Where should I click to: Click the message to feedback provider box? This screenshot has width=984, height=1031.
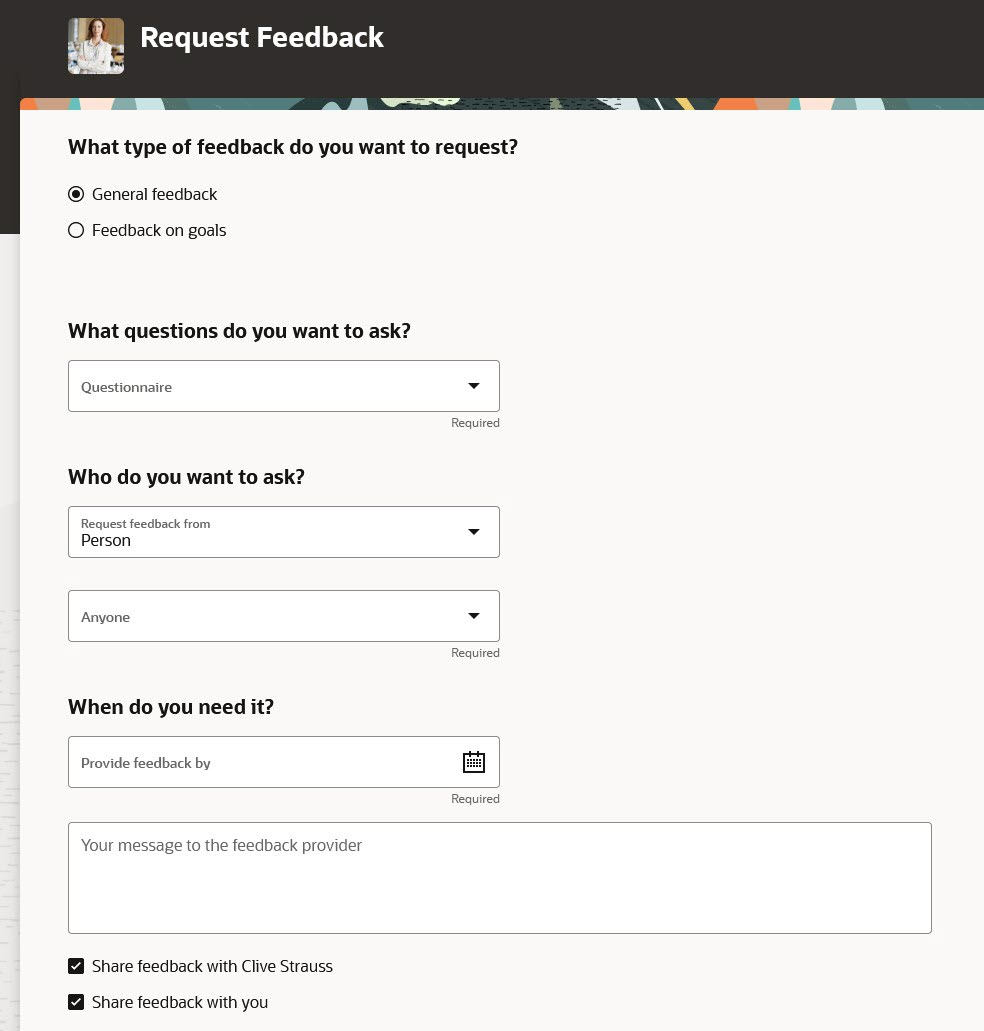point(500,878)
